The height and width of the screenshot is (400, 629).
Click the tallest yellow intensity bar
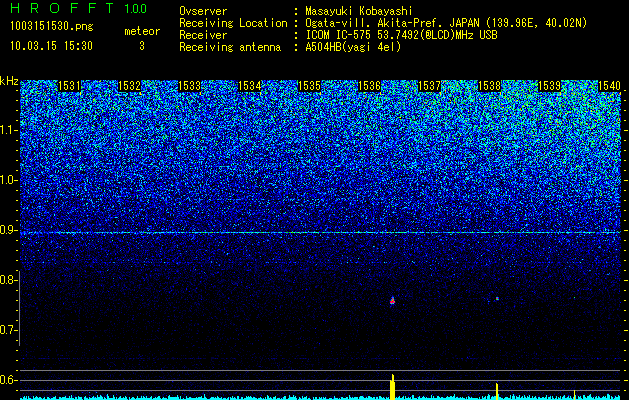(392, 387)
